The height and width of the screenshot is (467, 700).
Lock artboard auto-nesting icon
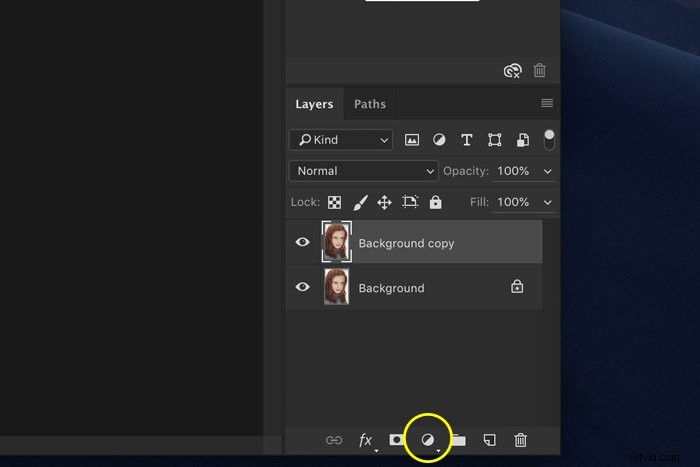pos(410,202)
